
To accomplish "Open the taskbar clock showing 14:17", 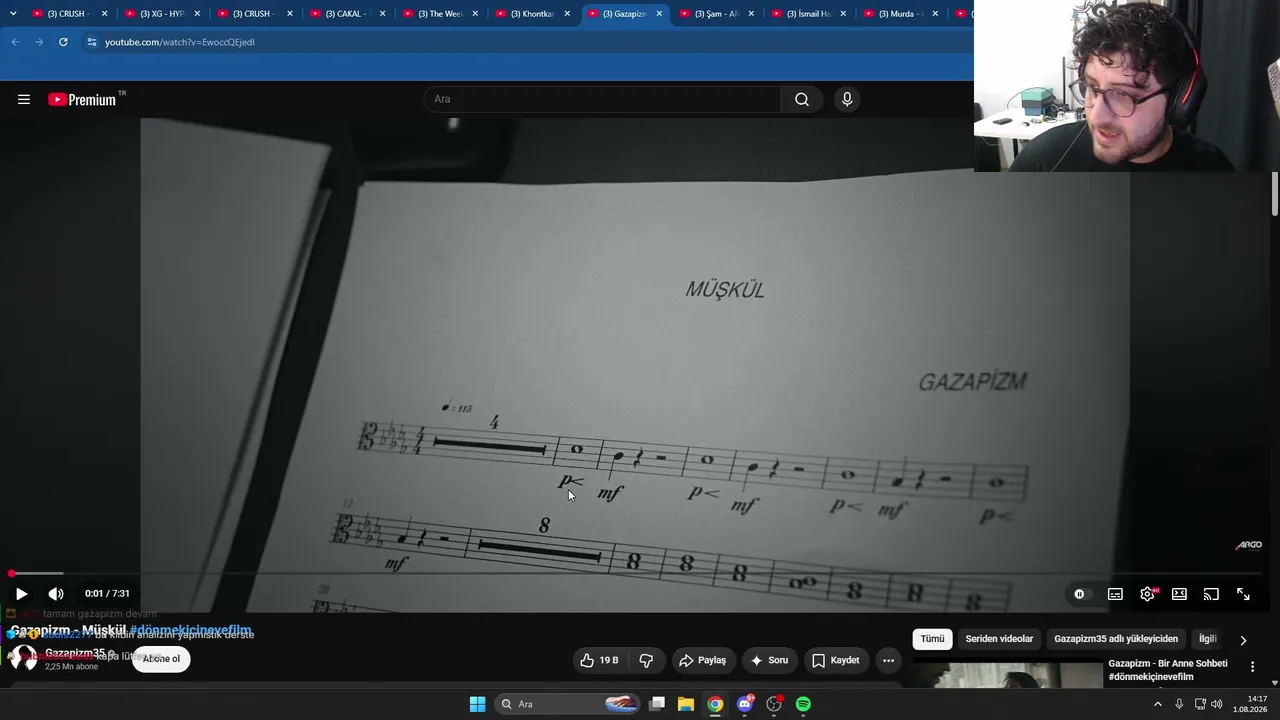I will (1250, 704).
